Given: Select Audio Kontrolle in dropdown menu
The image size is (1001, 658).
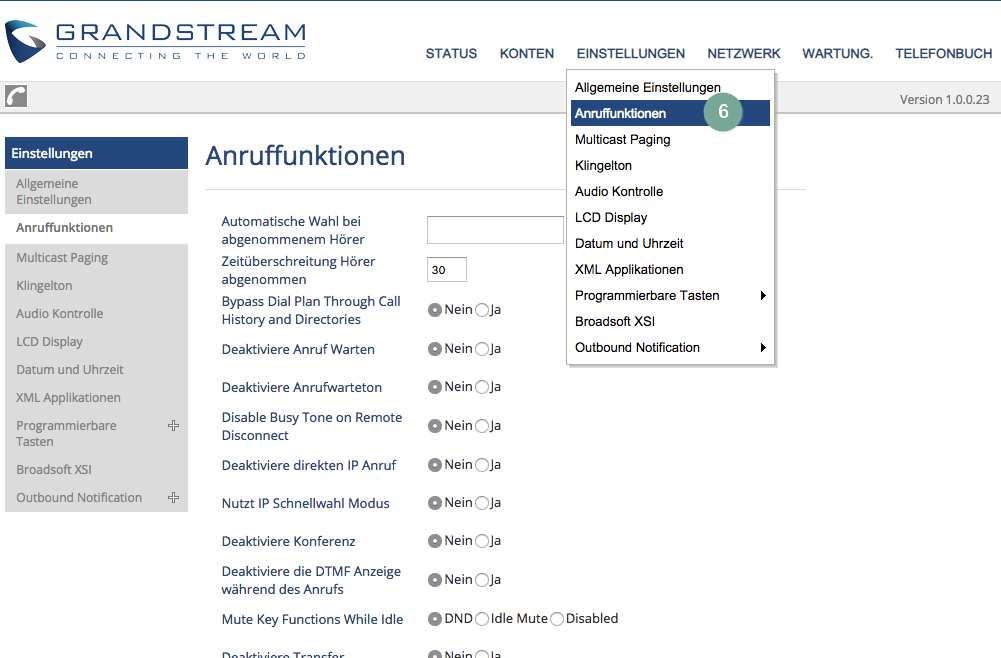Looking at the screenshot, I should point(670,191).
